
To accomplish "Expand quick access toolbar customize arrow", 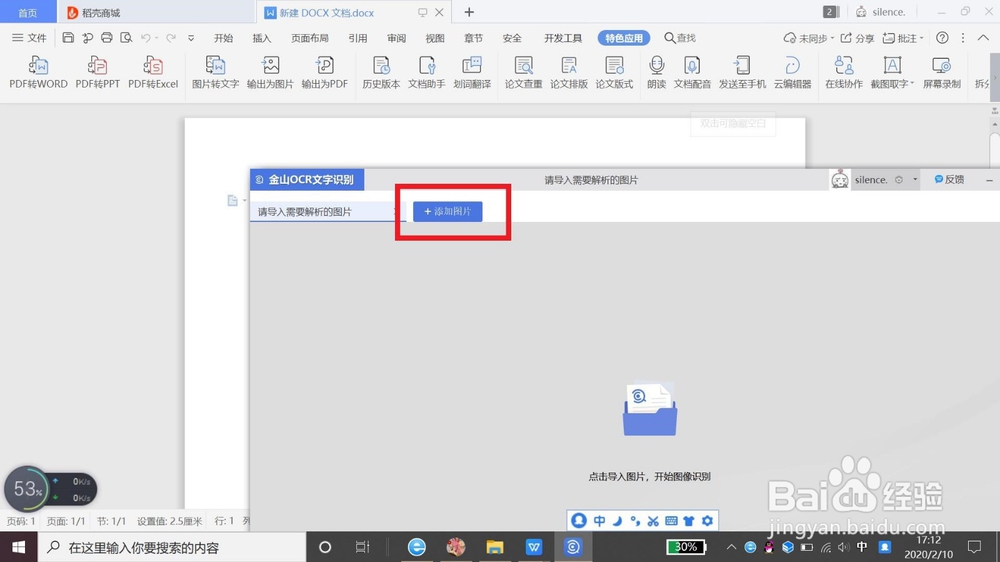I will pyautogui.click(x=191, y=38).
